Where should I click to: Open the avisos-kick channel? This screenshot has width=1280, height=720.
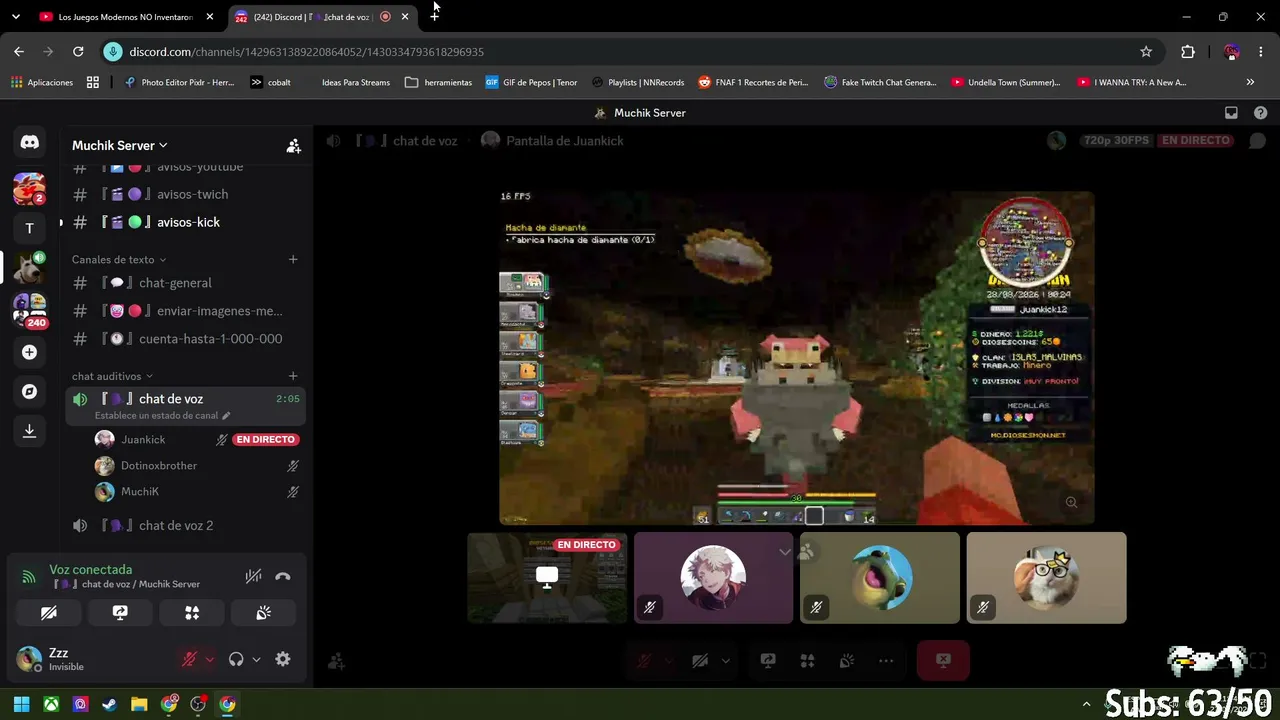click(x=186, y=222)
